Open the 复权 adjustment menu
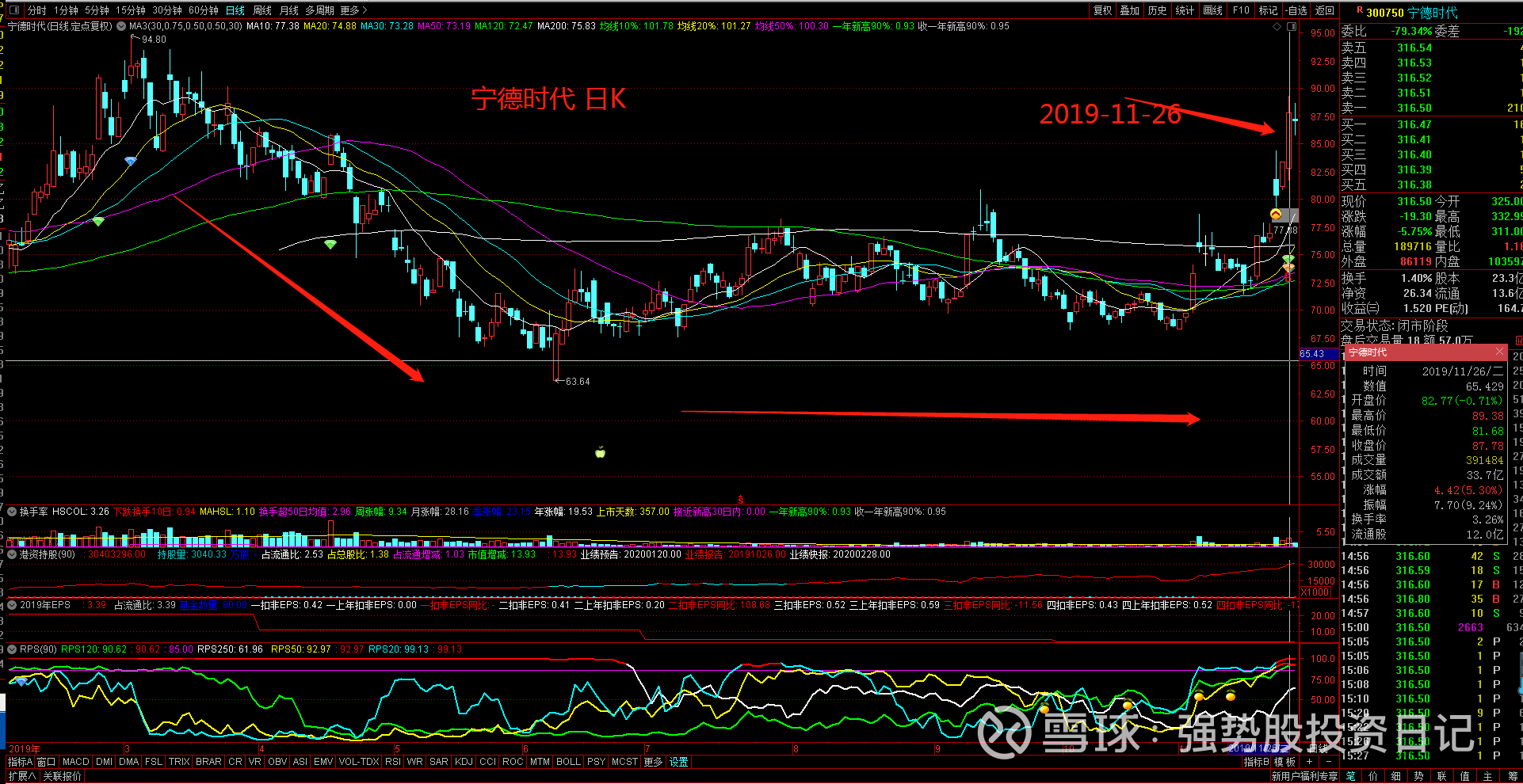Screen dimensions: 1523x784 tap(1102, 10)
